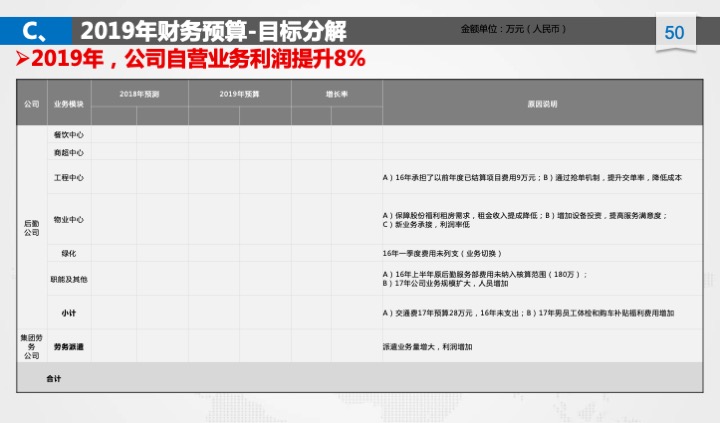Select the 绿化 row label

click(69, 253)
